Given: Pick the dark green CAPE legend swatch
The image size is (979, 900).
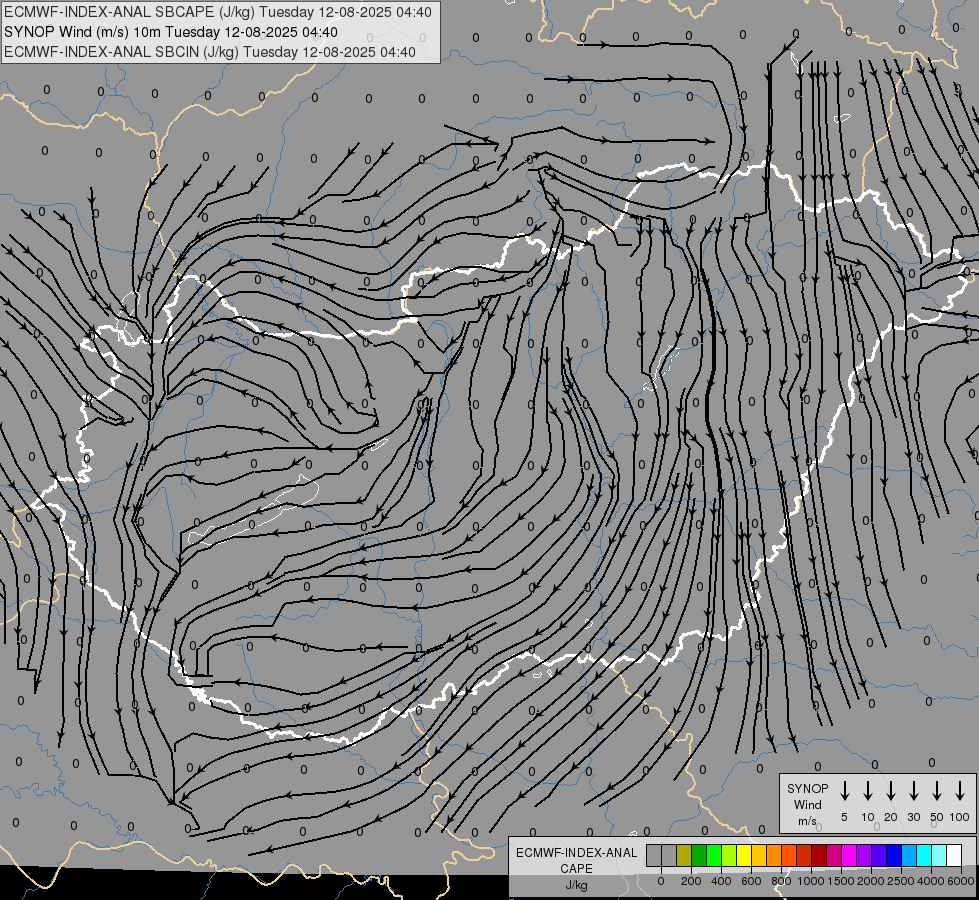Looking at the screenshot, I should (x=699, y=855).
